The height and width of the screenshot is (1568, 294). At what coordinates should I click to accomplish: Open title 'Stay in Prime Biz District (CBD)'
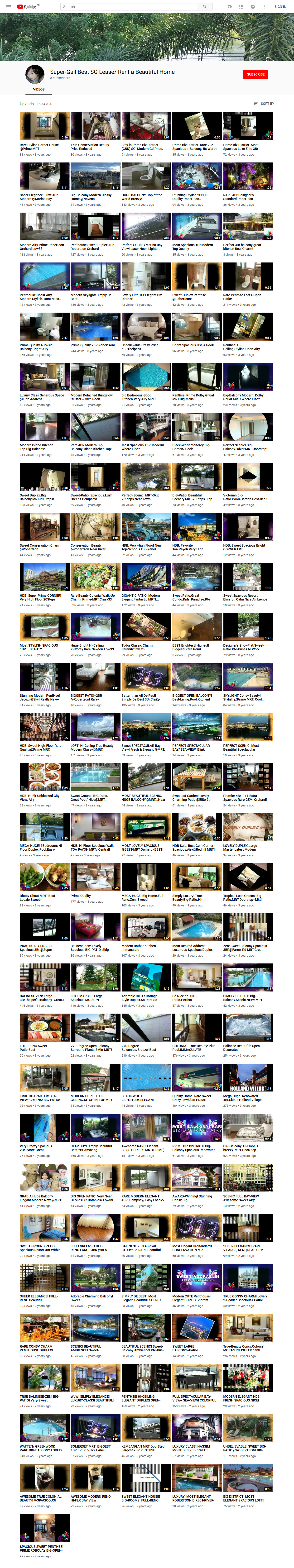pyautogui.click(x=142, y=147)
